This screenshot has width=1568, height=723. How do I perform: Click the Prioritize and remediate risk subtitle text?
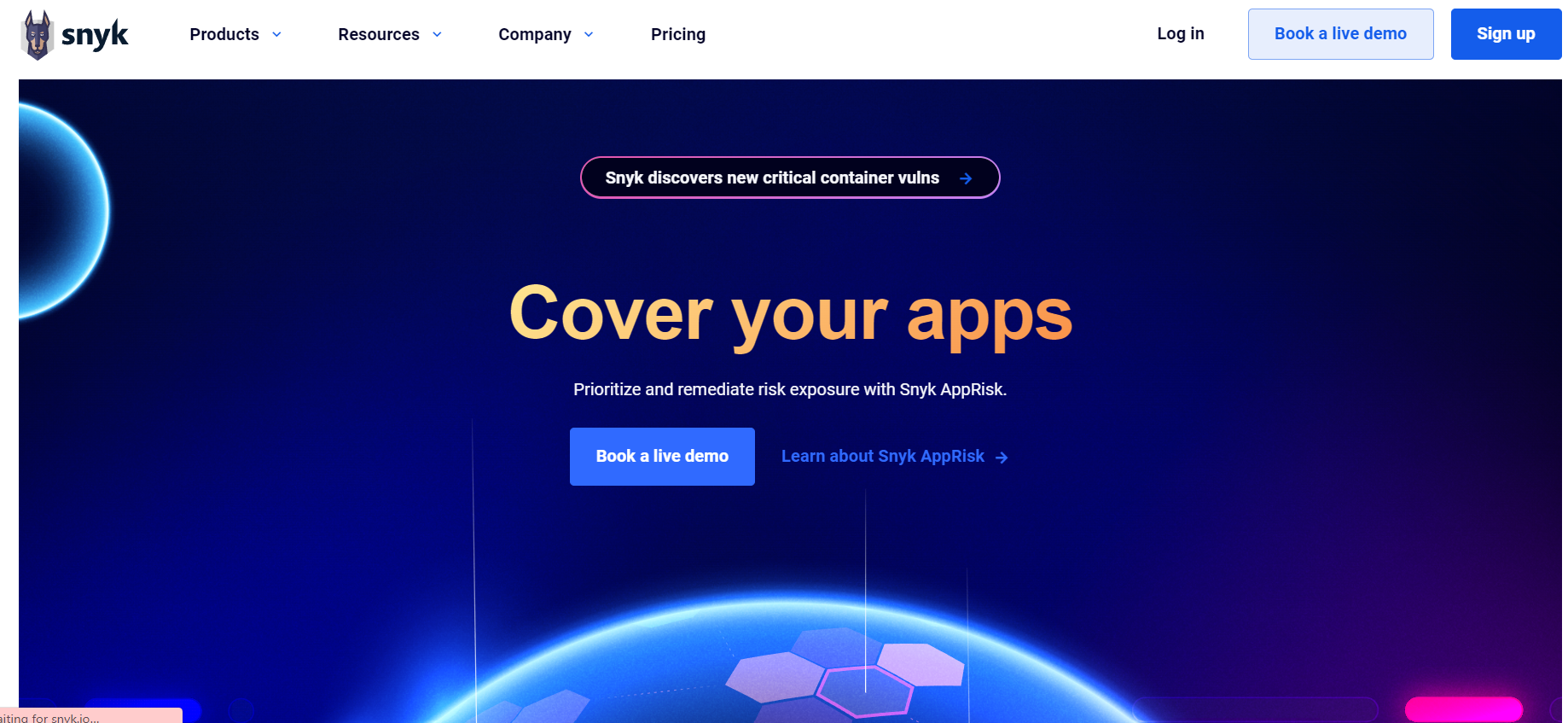790,389
